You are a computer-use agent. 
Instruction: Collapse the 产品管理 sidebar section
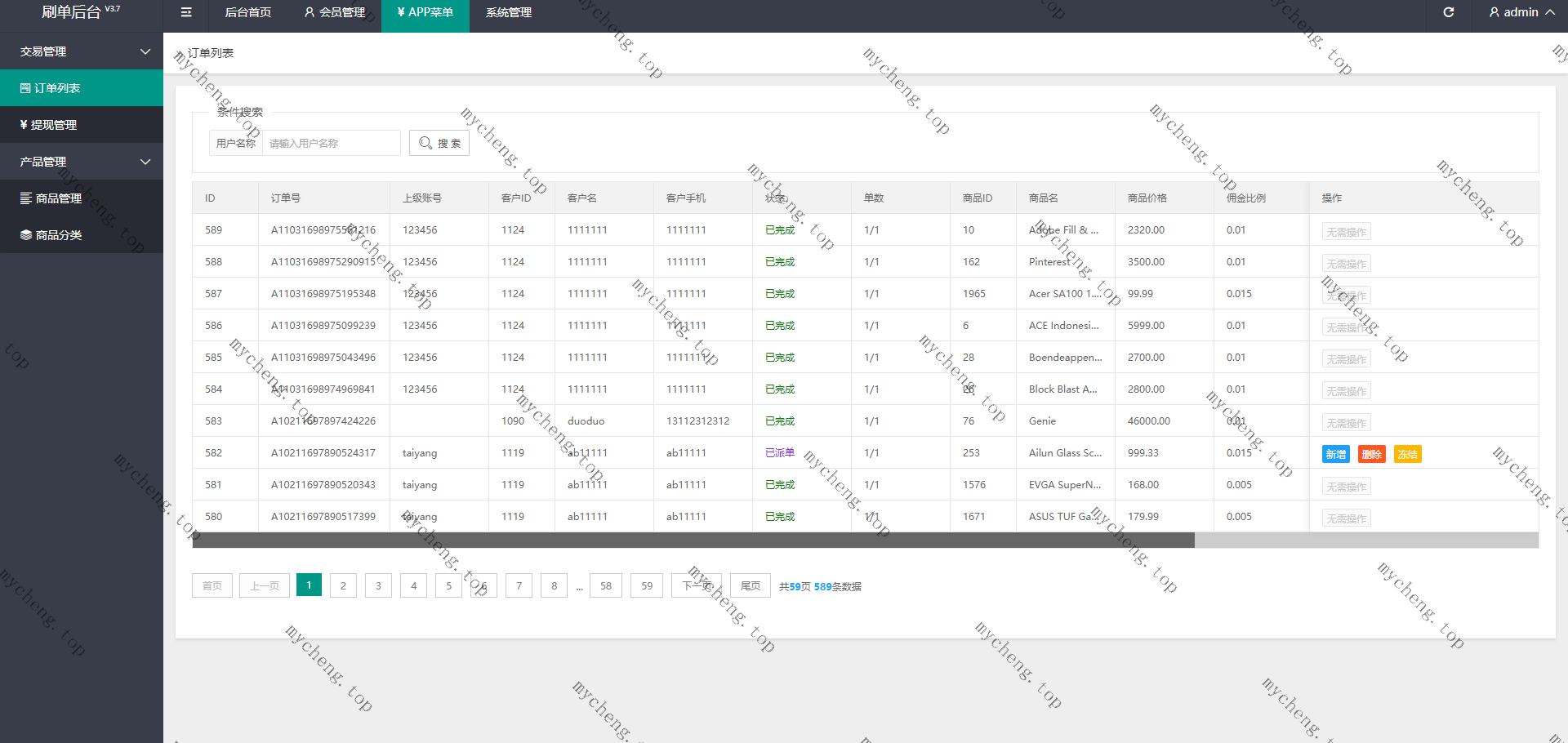[x=82, y=162]
